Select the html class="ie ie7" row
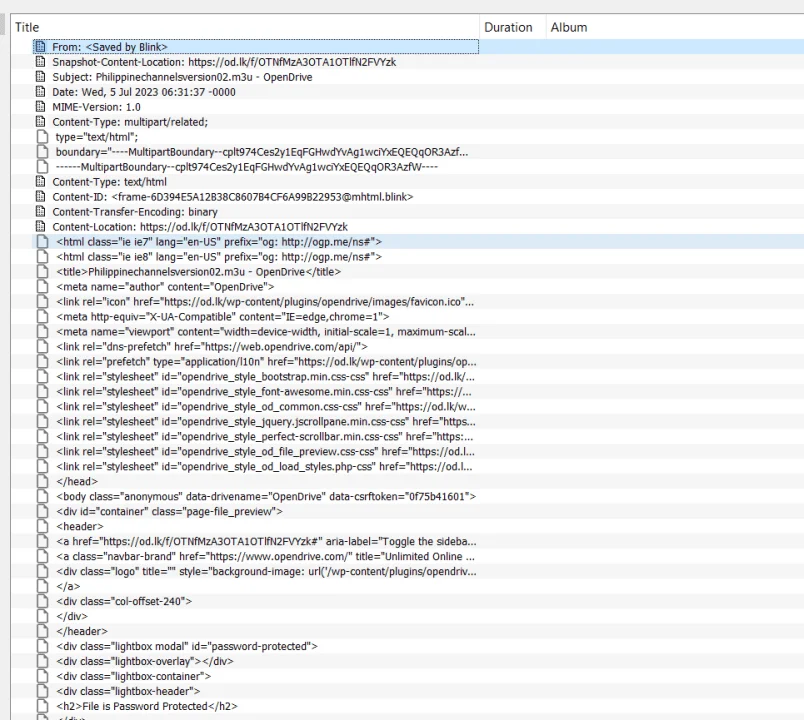Viewport: 804px width, 720px height. pyautogui.click(x=255, y=242)
